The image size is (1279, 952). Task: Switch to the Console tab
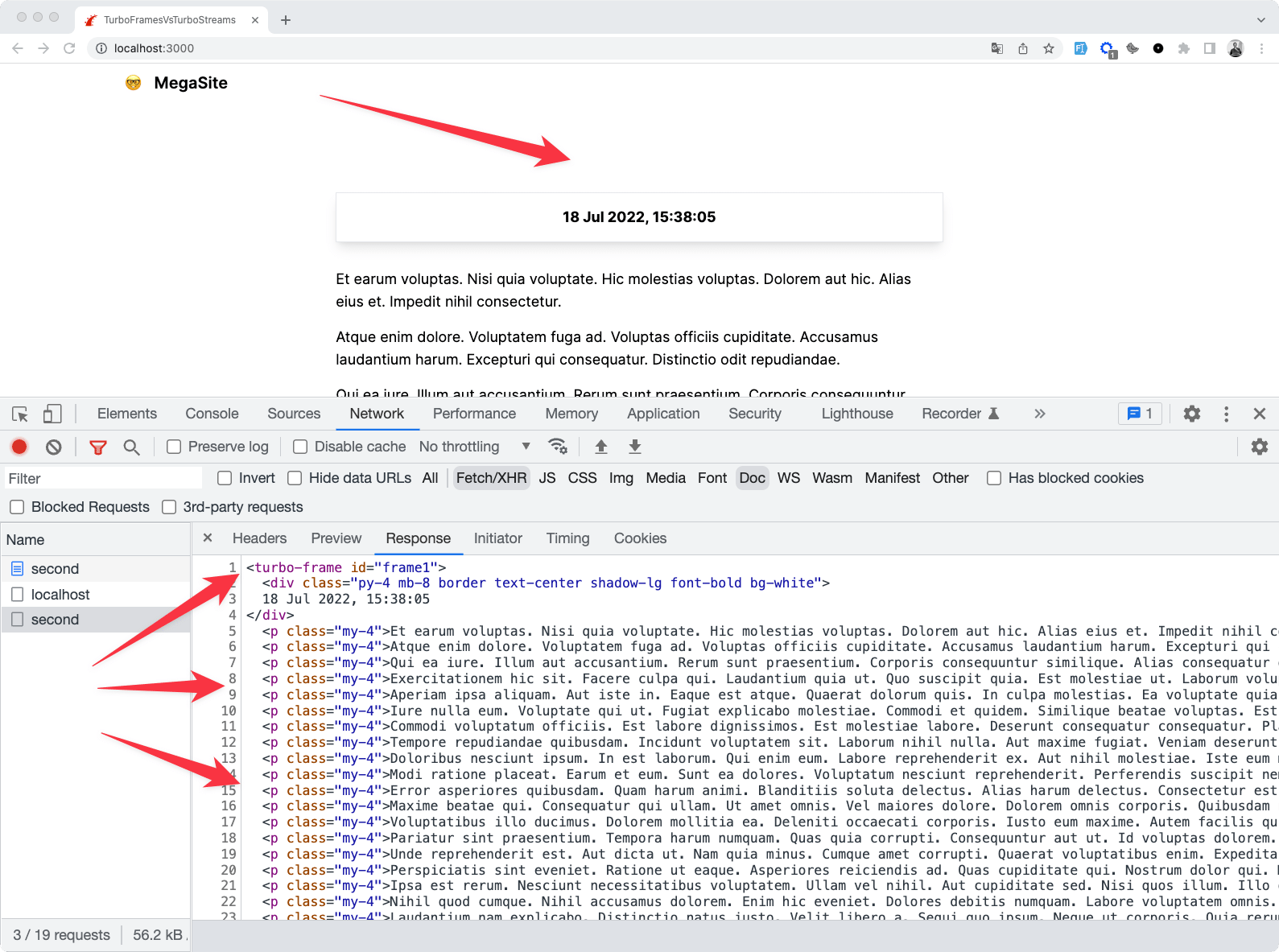pyautogui.click(x=212, y=414)
